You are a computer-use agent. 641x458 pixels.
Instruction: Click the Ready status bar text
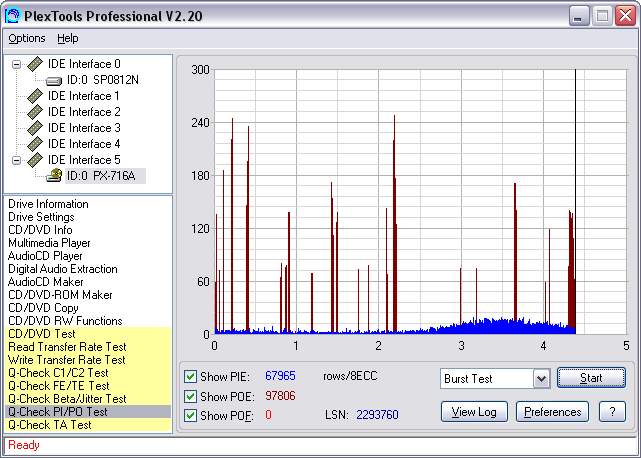coord(24,445)
